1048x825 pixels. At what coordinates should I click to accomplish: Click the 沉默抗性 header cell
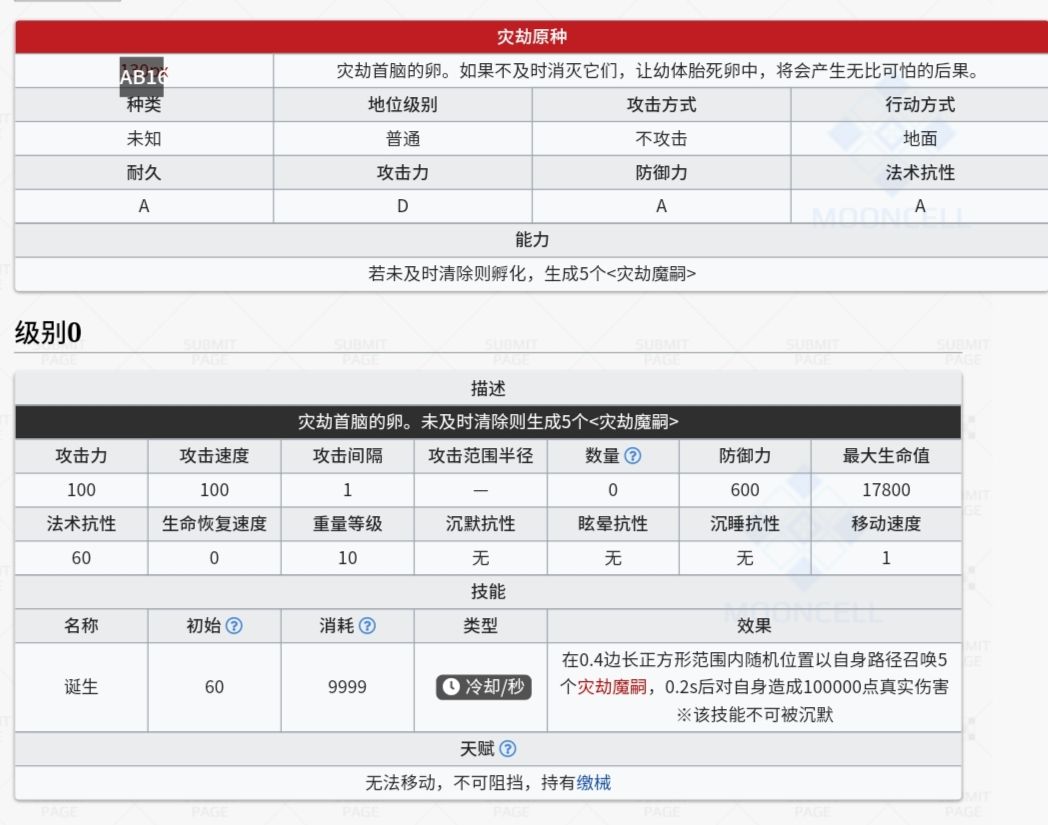click(480, 523)
